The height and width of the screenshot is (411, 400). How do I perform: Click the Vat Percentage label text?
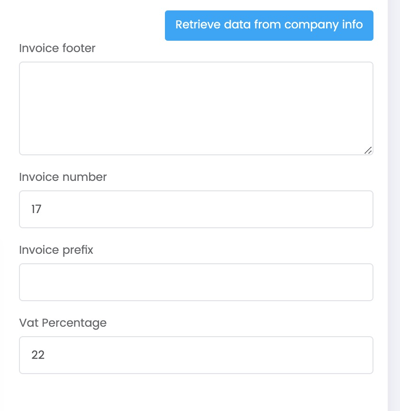(x=63, y=323)
